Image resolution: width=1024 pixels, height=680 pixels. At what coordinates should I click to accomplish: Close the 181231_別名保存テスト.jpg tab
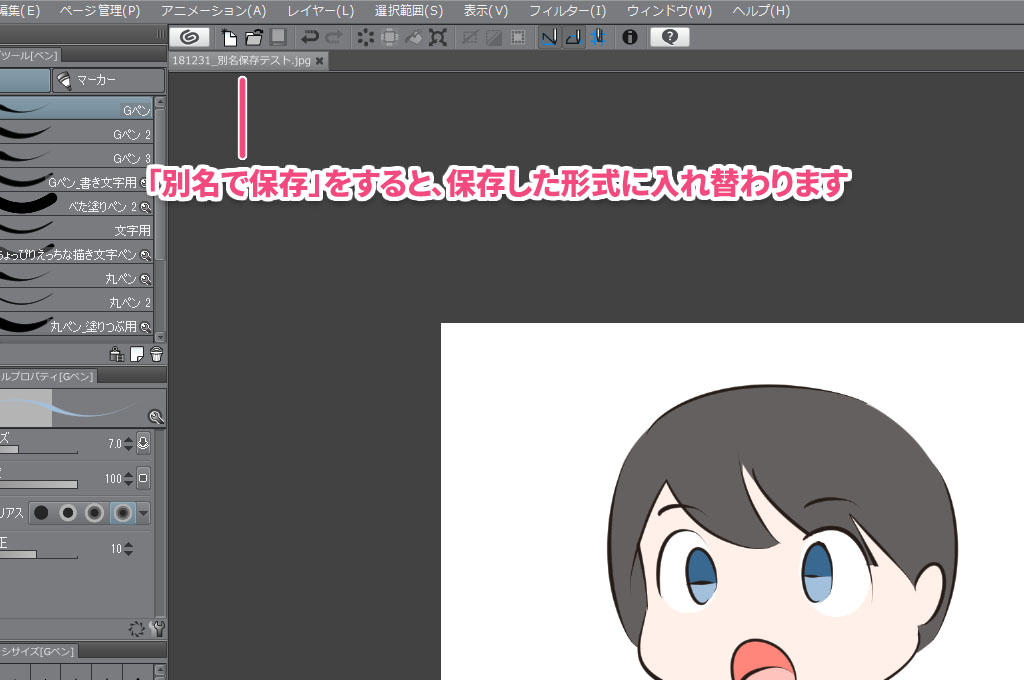[319, 61]
